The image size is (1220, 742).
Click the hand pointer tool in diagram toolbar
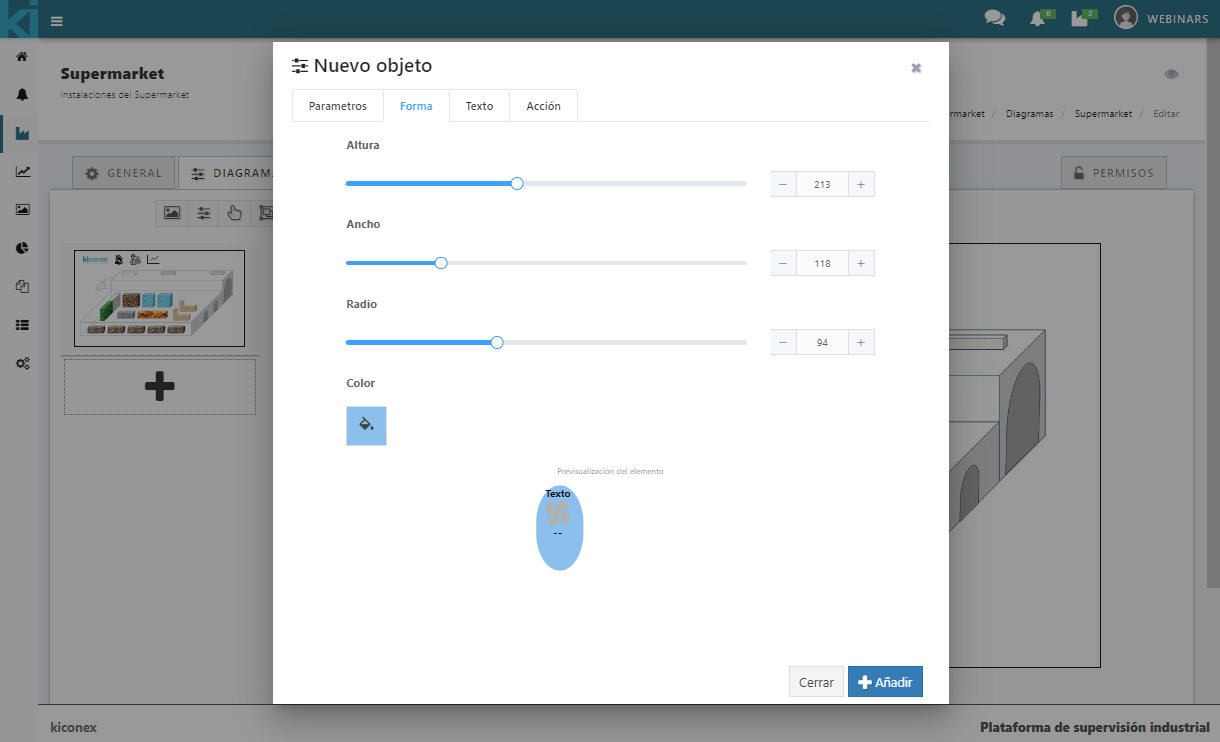[235, 213]
